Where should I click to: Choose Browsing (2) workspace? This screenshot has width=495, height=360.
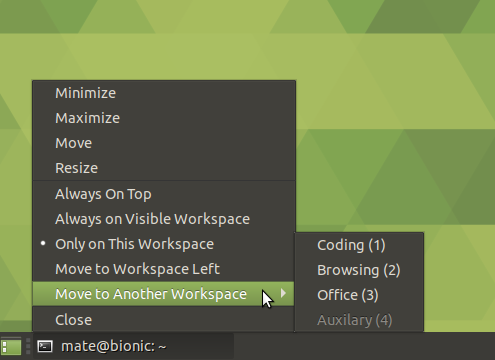pyautogui.click(x=359, y=270)
